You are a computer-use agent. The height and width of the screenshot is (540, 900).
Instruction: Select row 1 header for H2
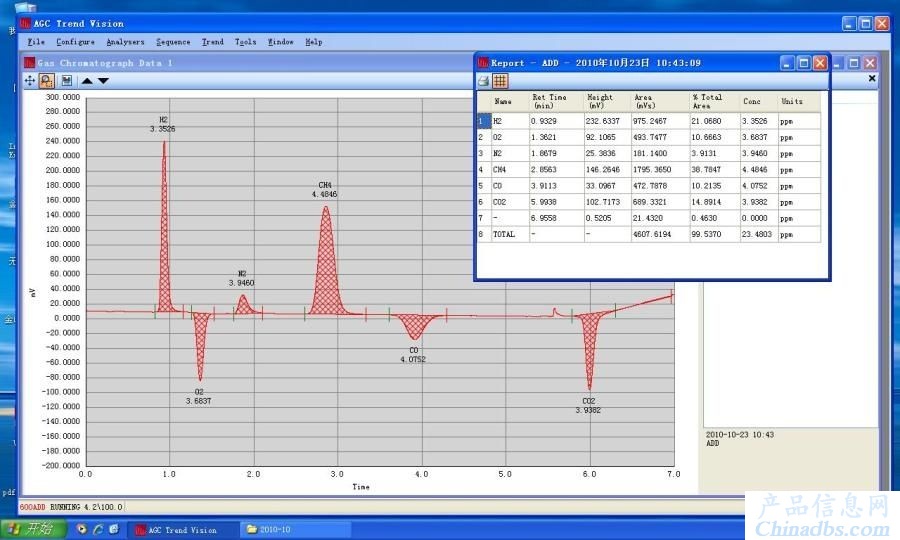tap(484, 121)
